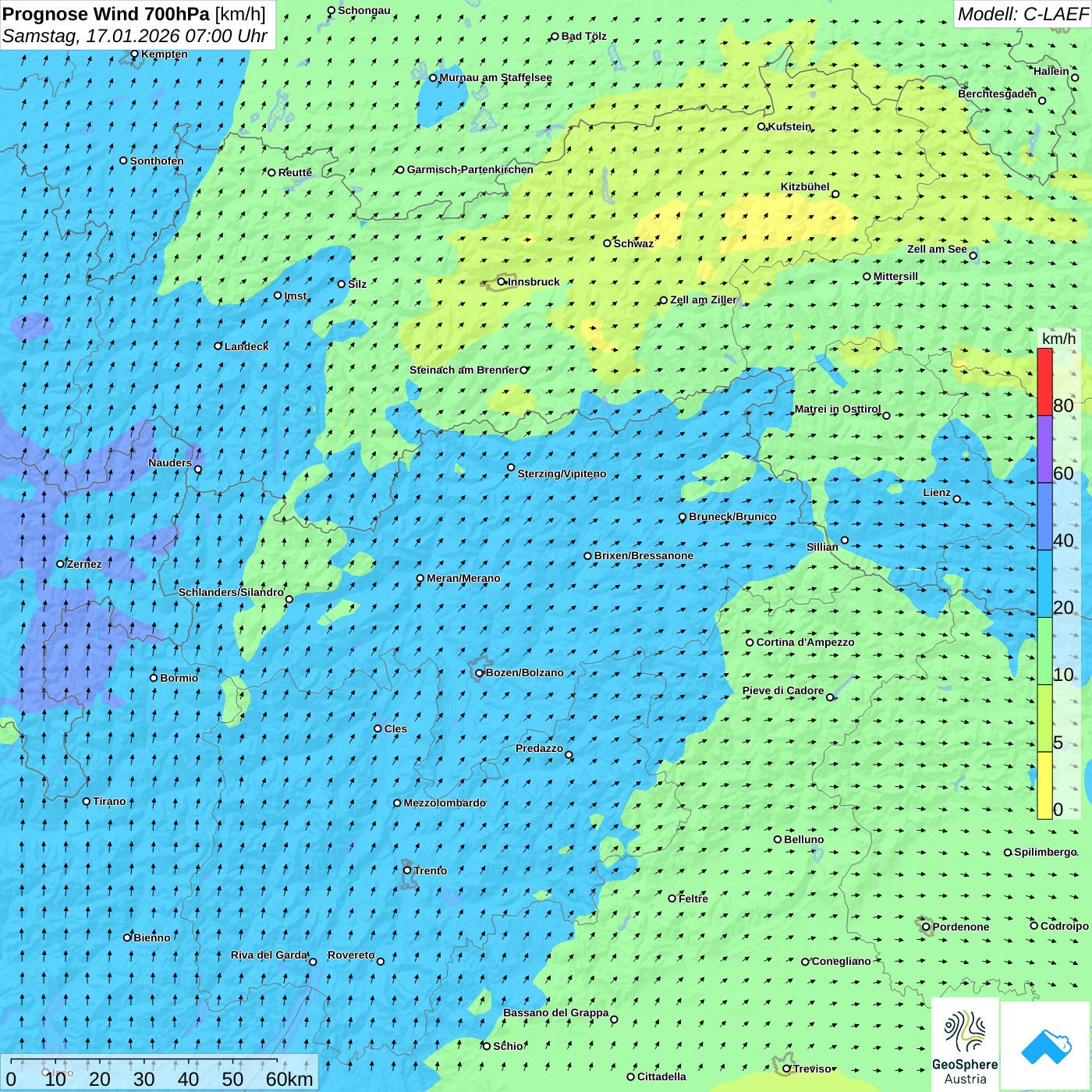Click the 'Cortina d'Ampezzo' place label

point(805,642)
